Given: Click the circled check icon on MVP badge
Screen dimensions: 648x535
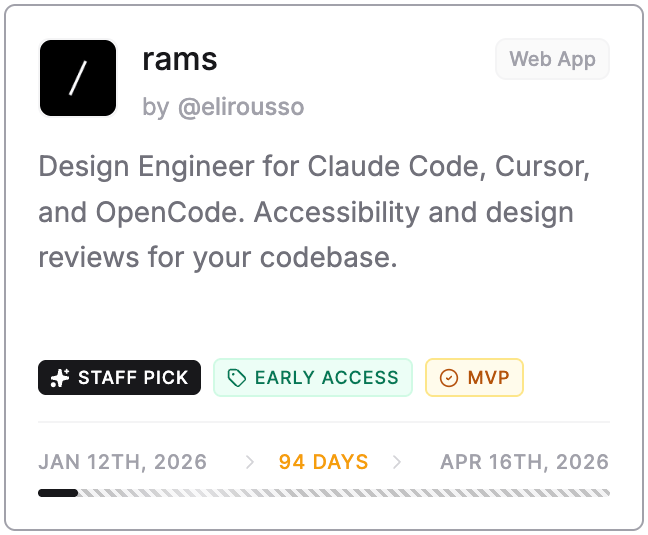Looking at the screenshot, I should [x=449, y=378].
